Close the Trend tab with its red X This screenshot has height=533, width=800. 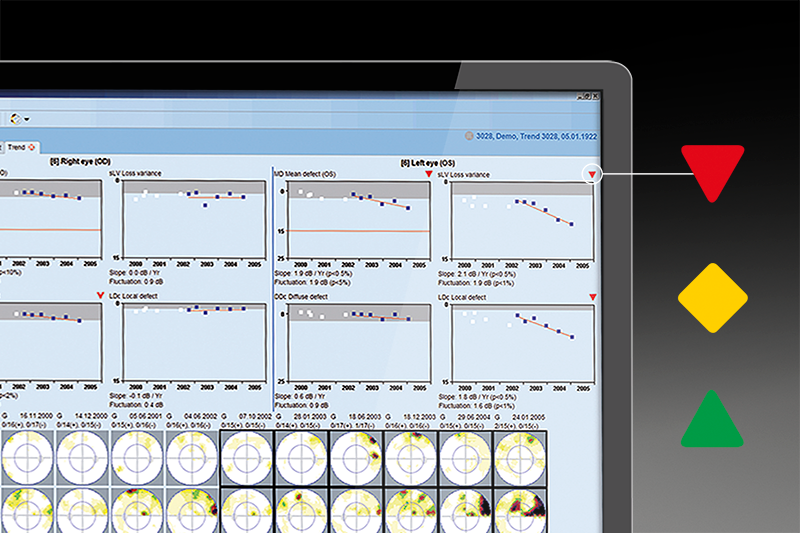pos(31,147)
